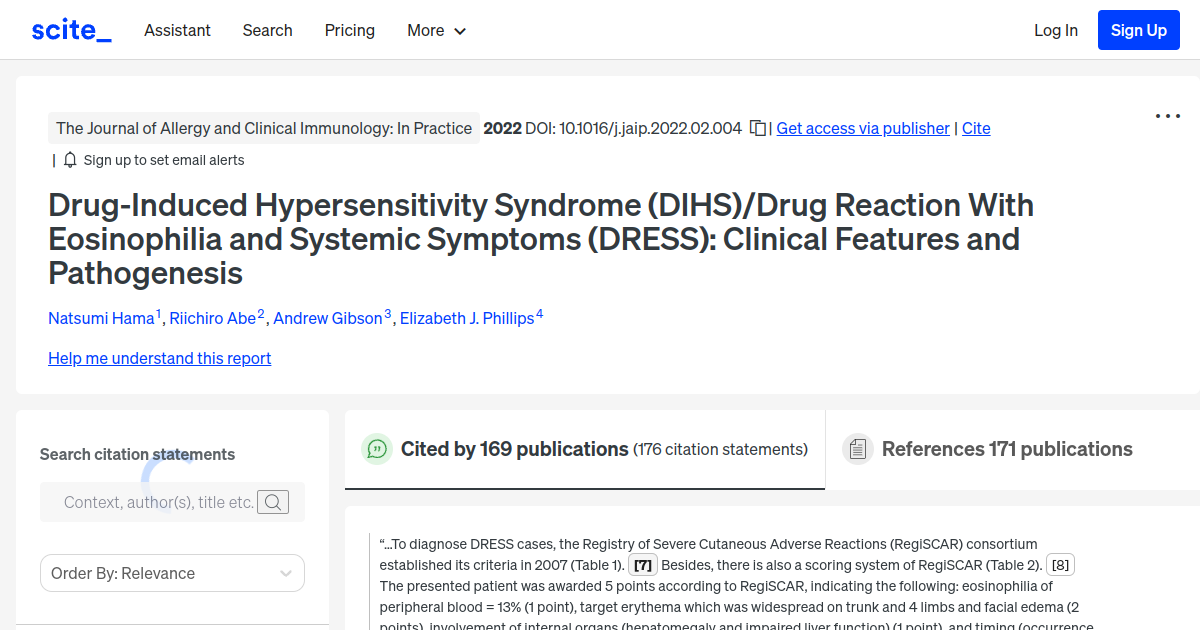The image size is (1200, 630).
Task: Click the copy DOI icon
Action: [x=757, y=128]
